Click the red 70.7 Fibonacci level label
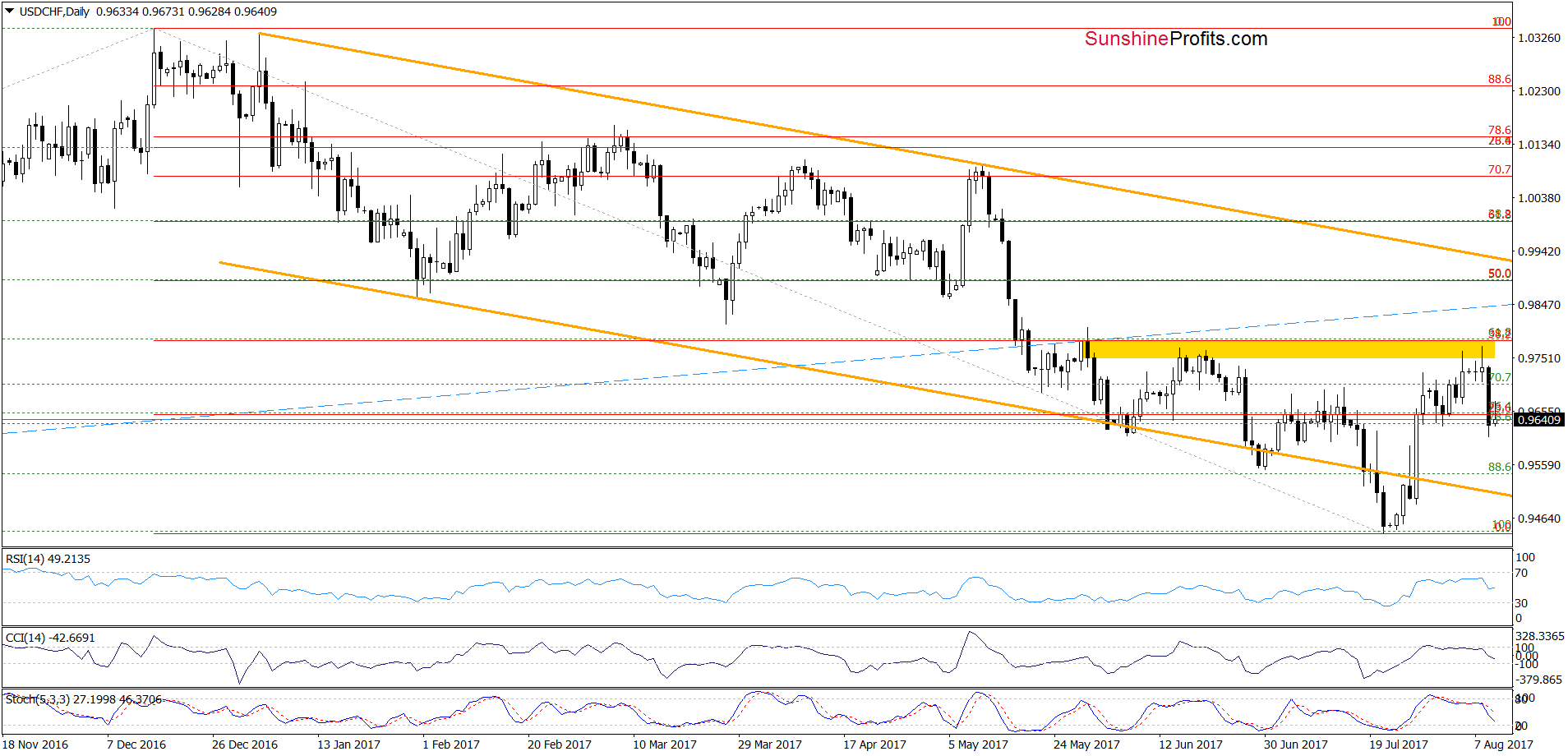 (x=1499, y=169)
